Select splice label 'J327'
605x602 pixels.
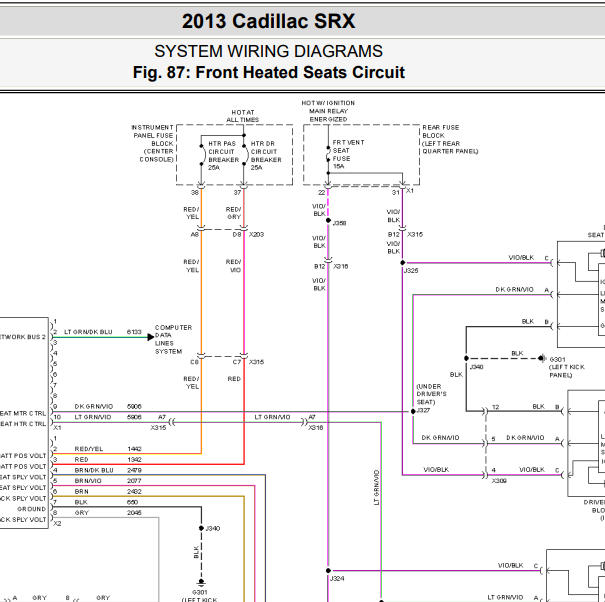(x=424, y=410)
